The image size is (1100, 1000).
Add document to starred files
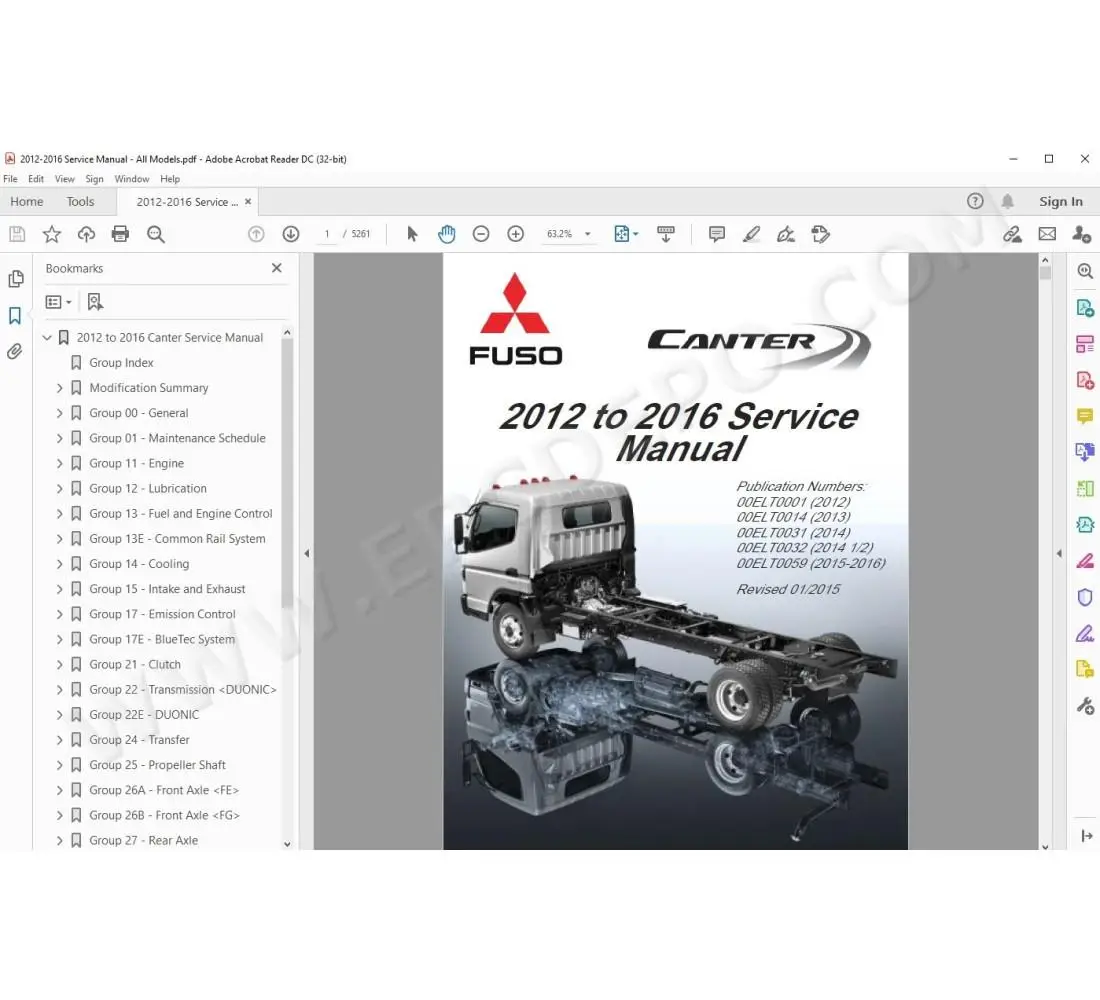(52, 234)
